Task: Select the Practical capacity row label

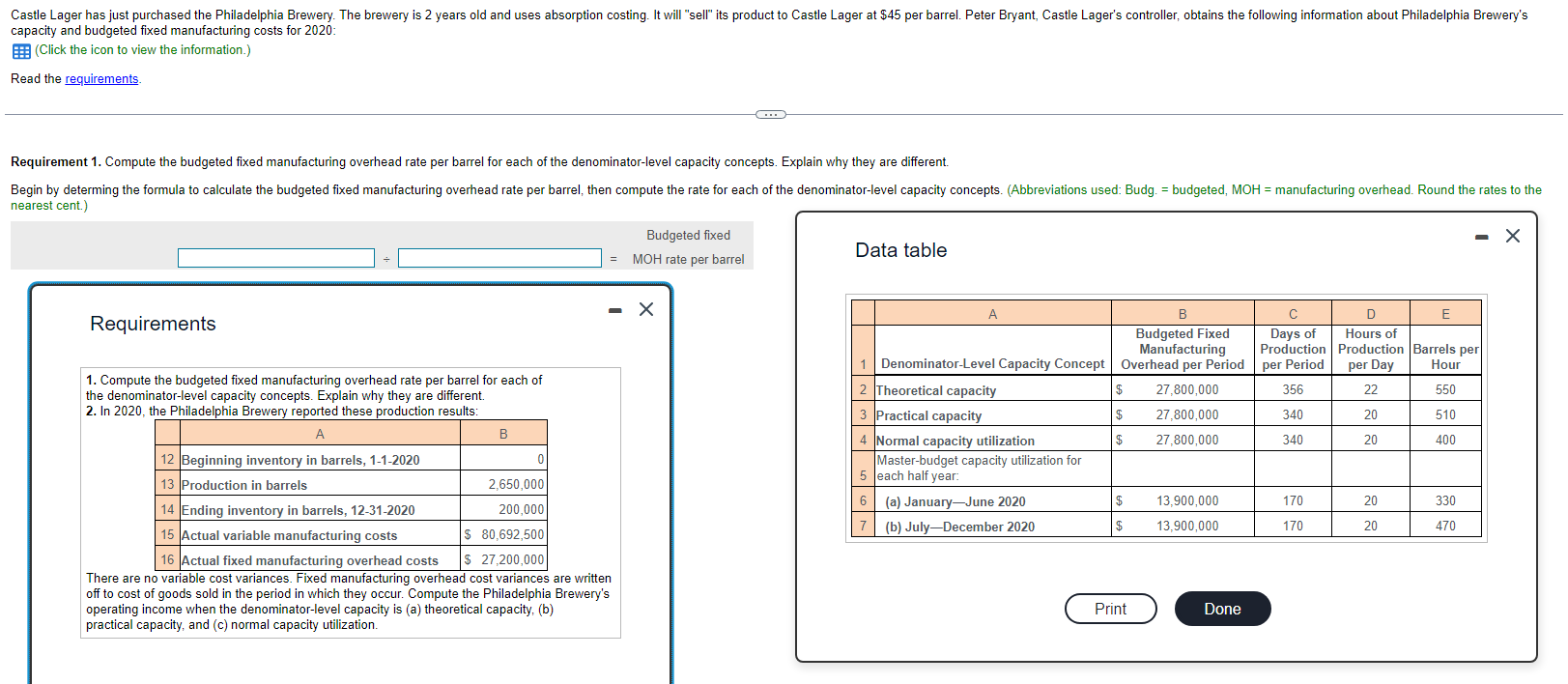Action: pos(928,415)
